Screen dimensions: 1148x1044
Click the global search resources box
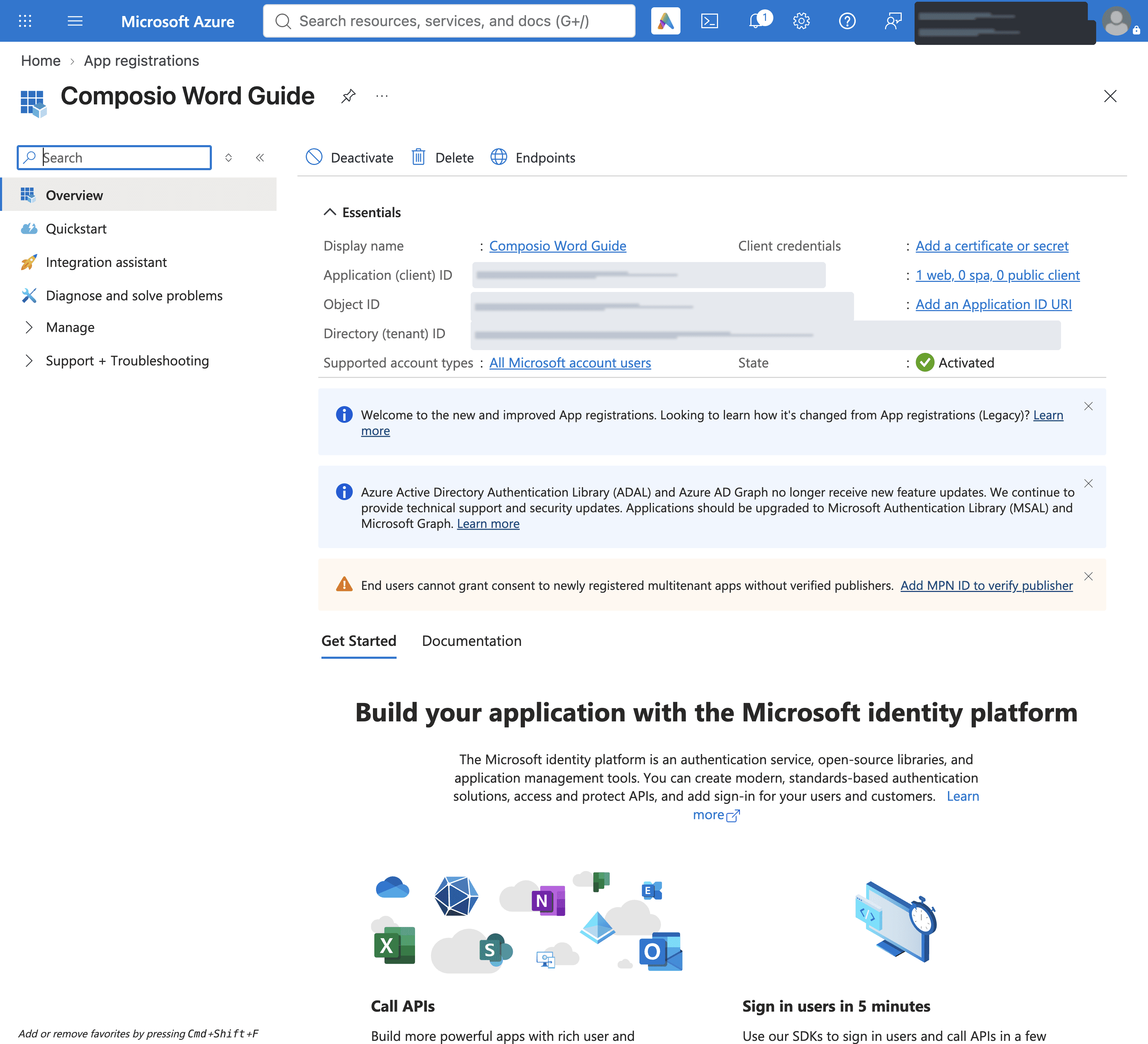[x=449, y=21]
